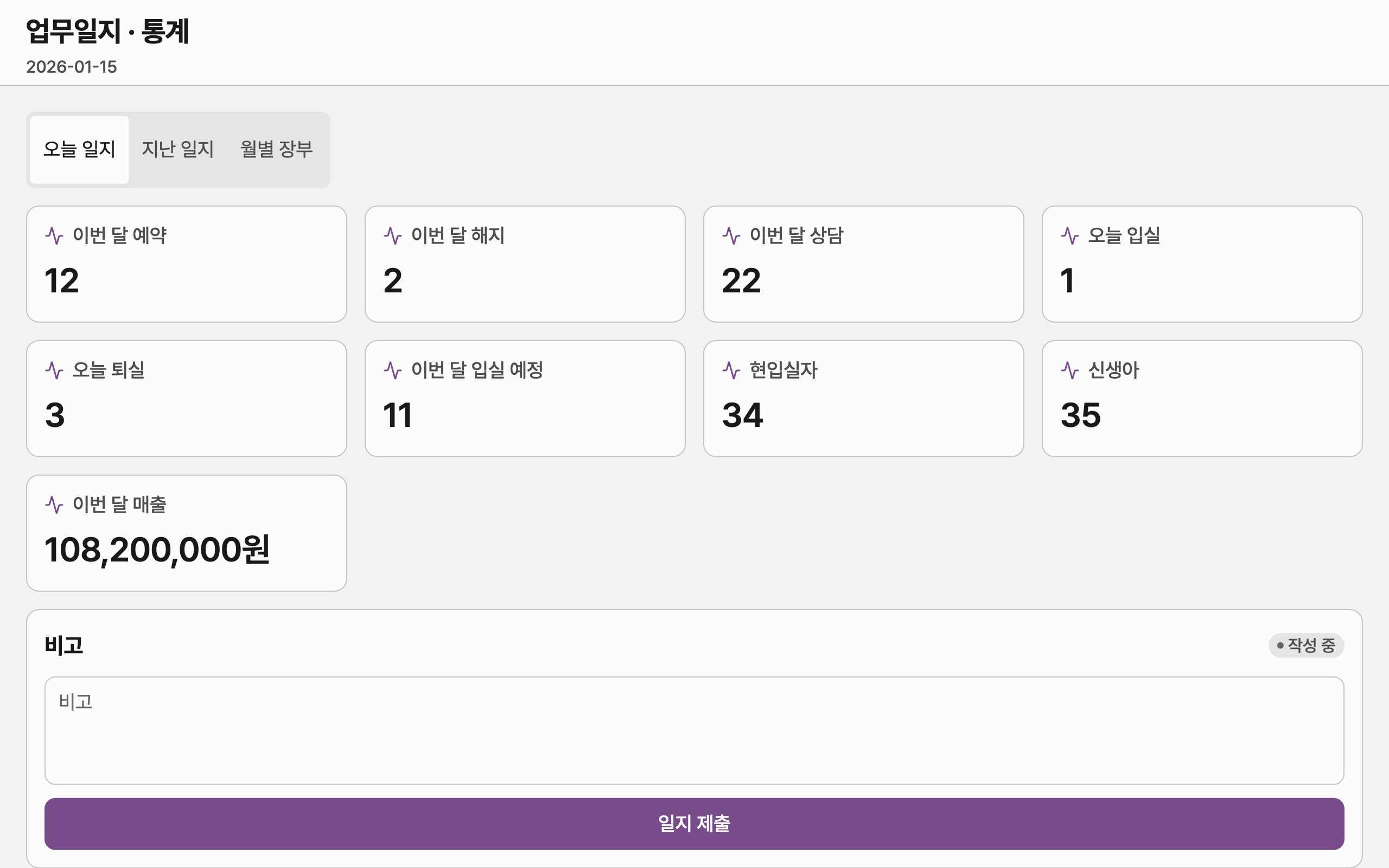1389x868 pixels.
Task: Select the 이번 달 예약 value 12
Action: 61,280
